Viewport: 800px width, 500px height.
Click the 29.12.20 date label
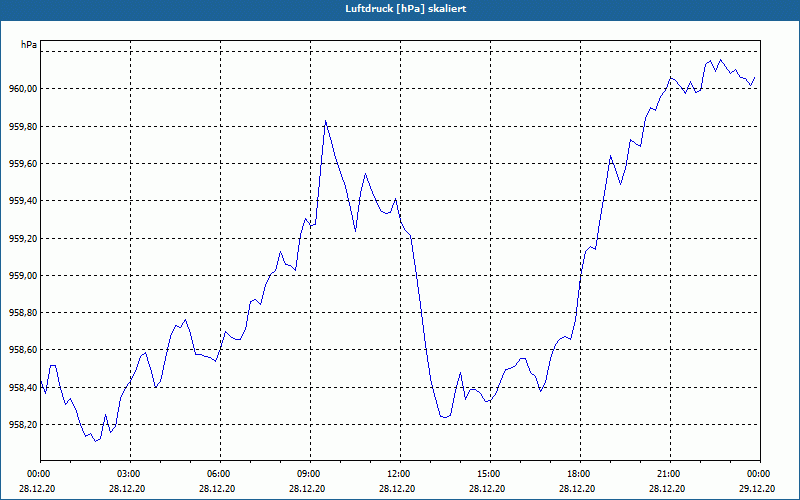pyautogui.click(x=757, y=489)
